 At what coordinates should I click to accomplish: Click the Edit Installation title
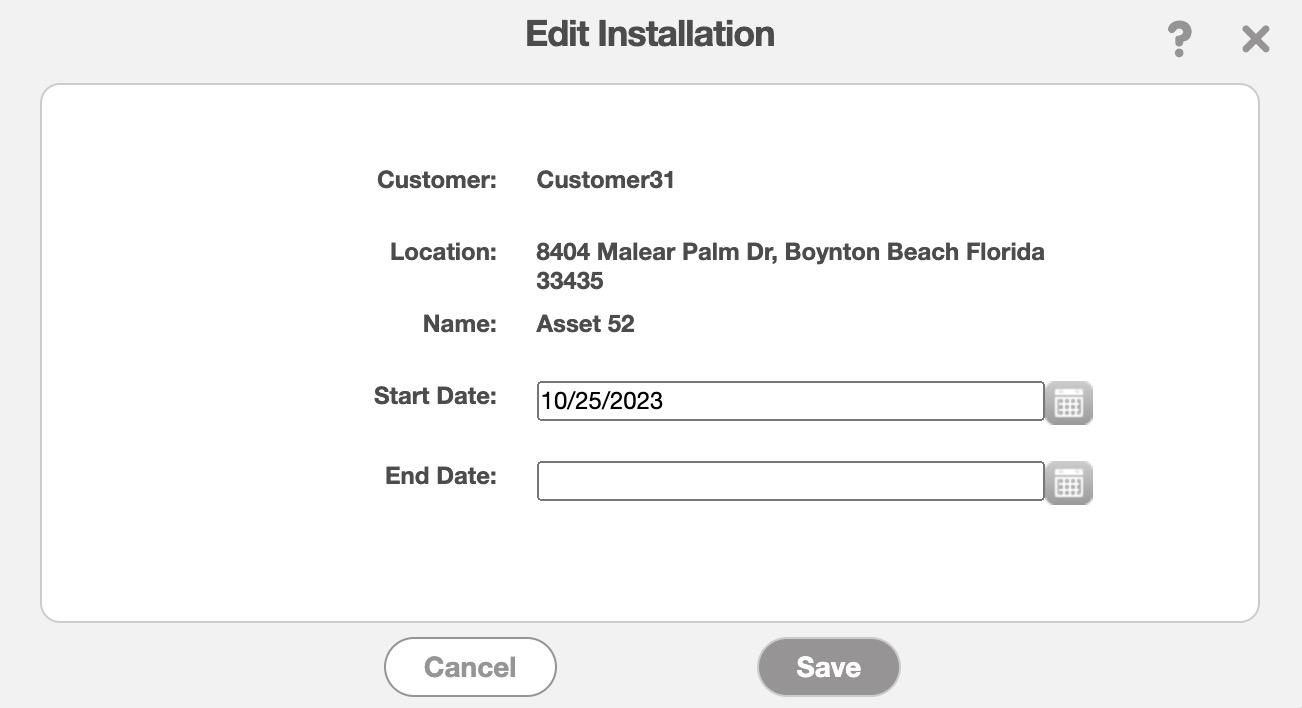650,34
